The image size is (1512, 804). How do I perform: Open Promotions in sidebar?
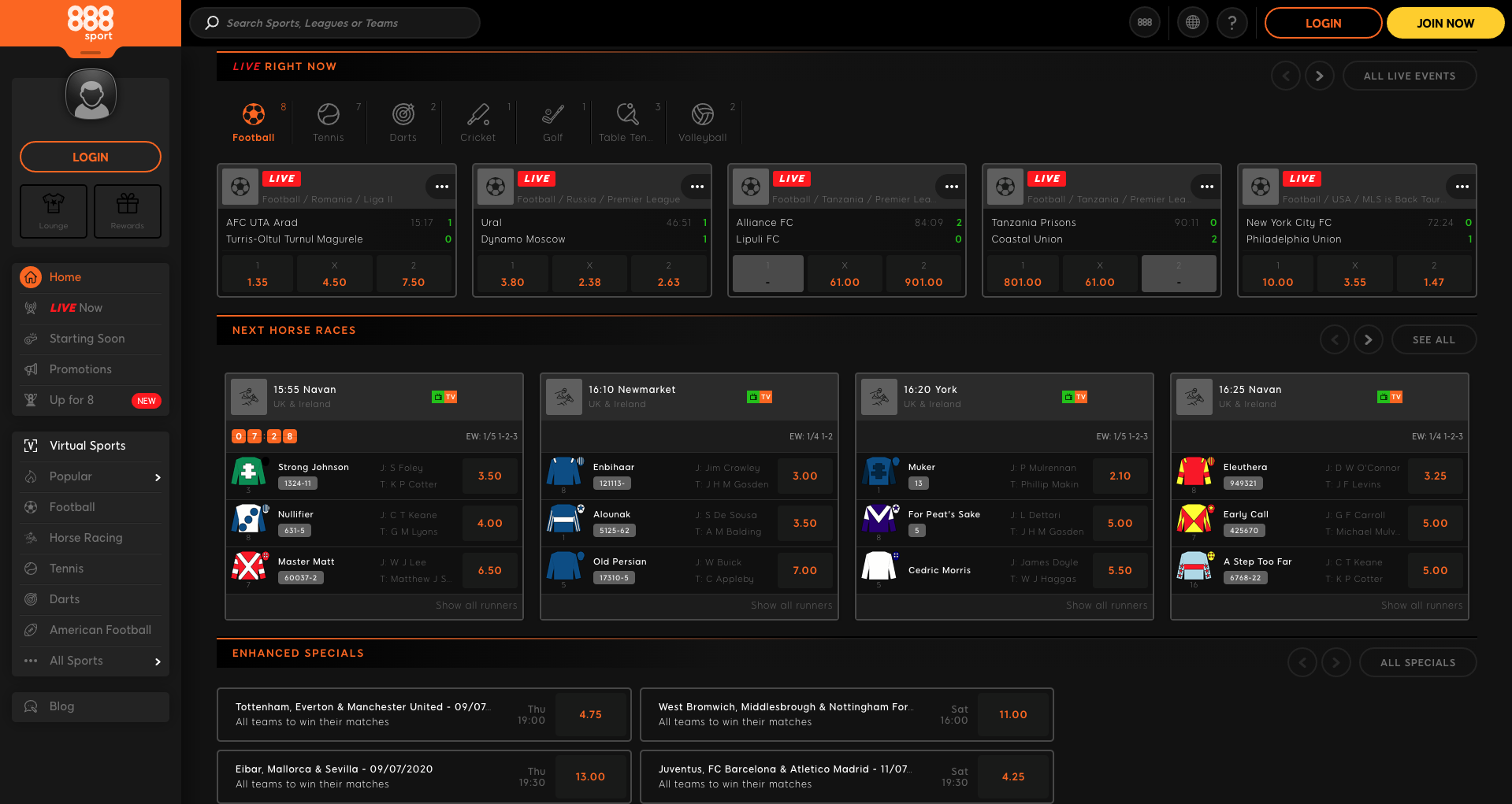91,369
